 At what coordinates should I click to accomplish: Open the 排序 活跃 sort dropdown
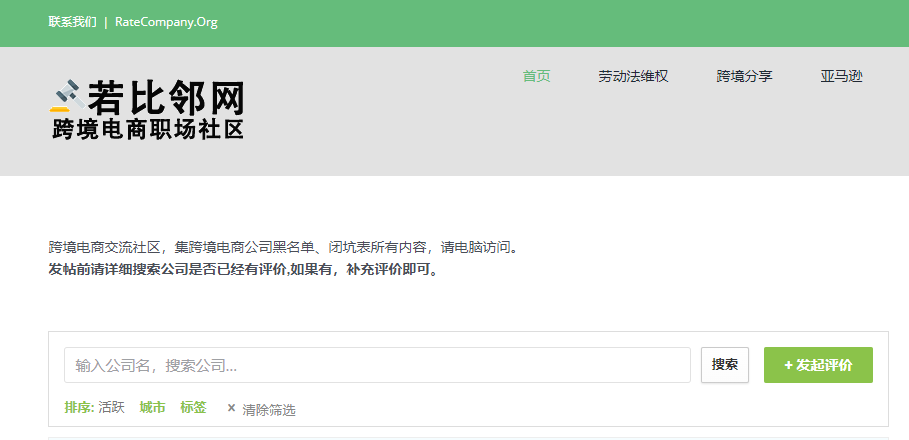click(94, 408)
